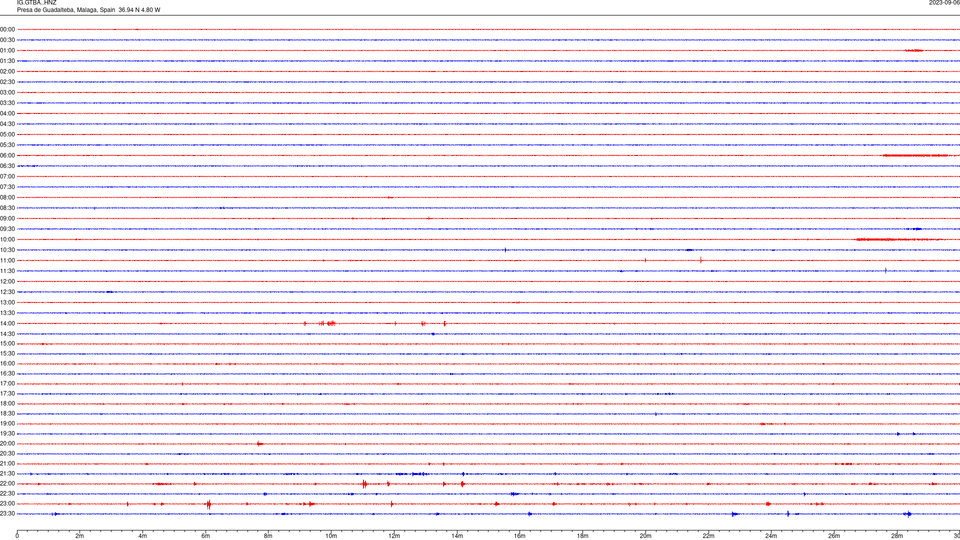Select the 01:30 row label
960x540 pixels.
tap(7, 61)
